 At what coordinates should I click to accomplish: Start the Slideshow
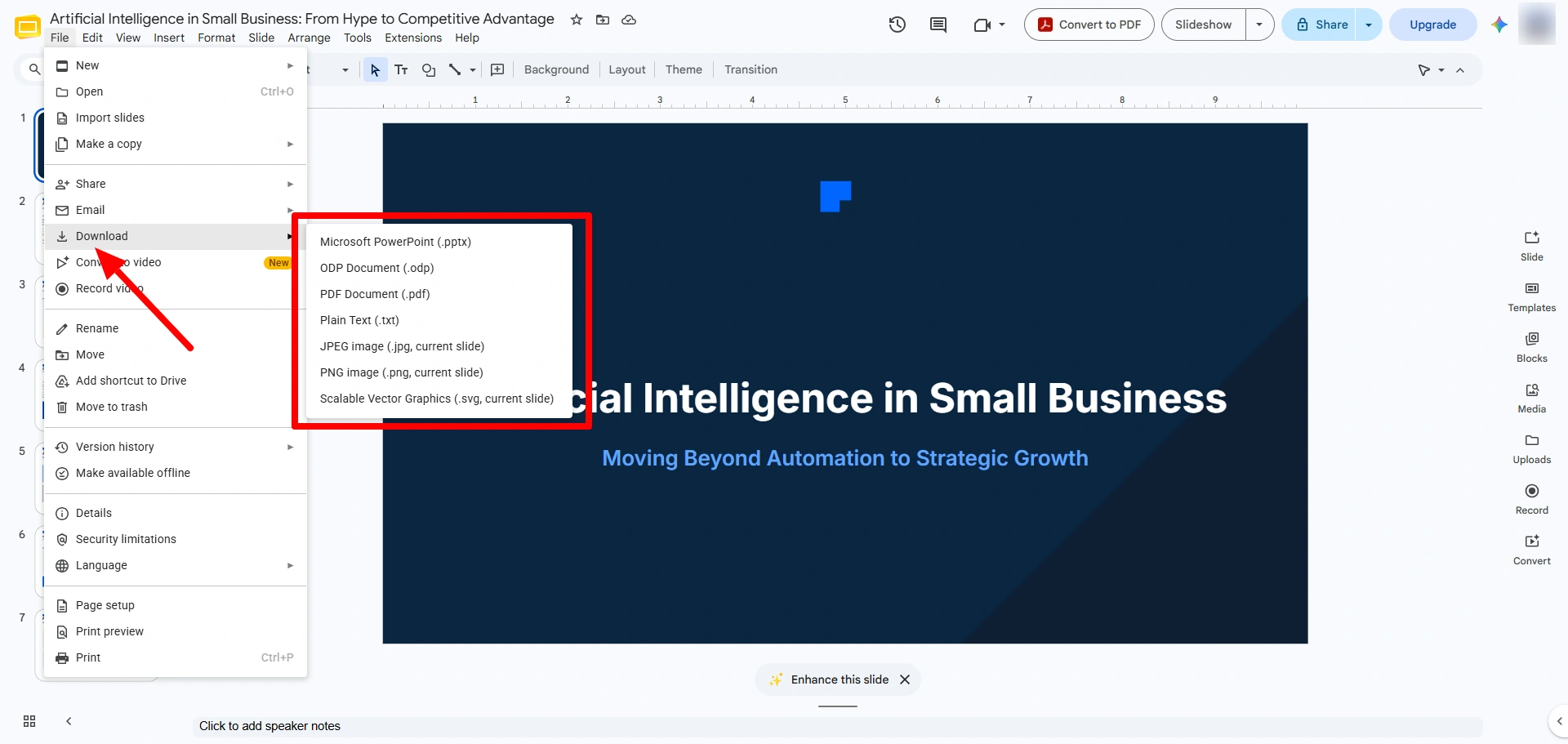pos(1203,25)
